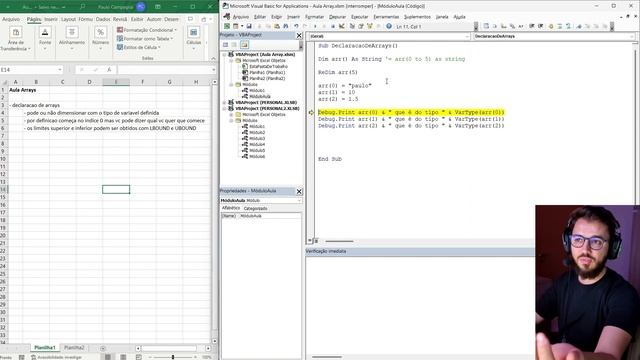The width and height of the screenshot is (640, 360).
Task: Click the insert function fx icon
Action: pyautogui.click(x=109, y=70)
